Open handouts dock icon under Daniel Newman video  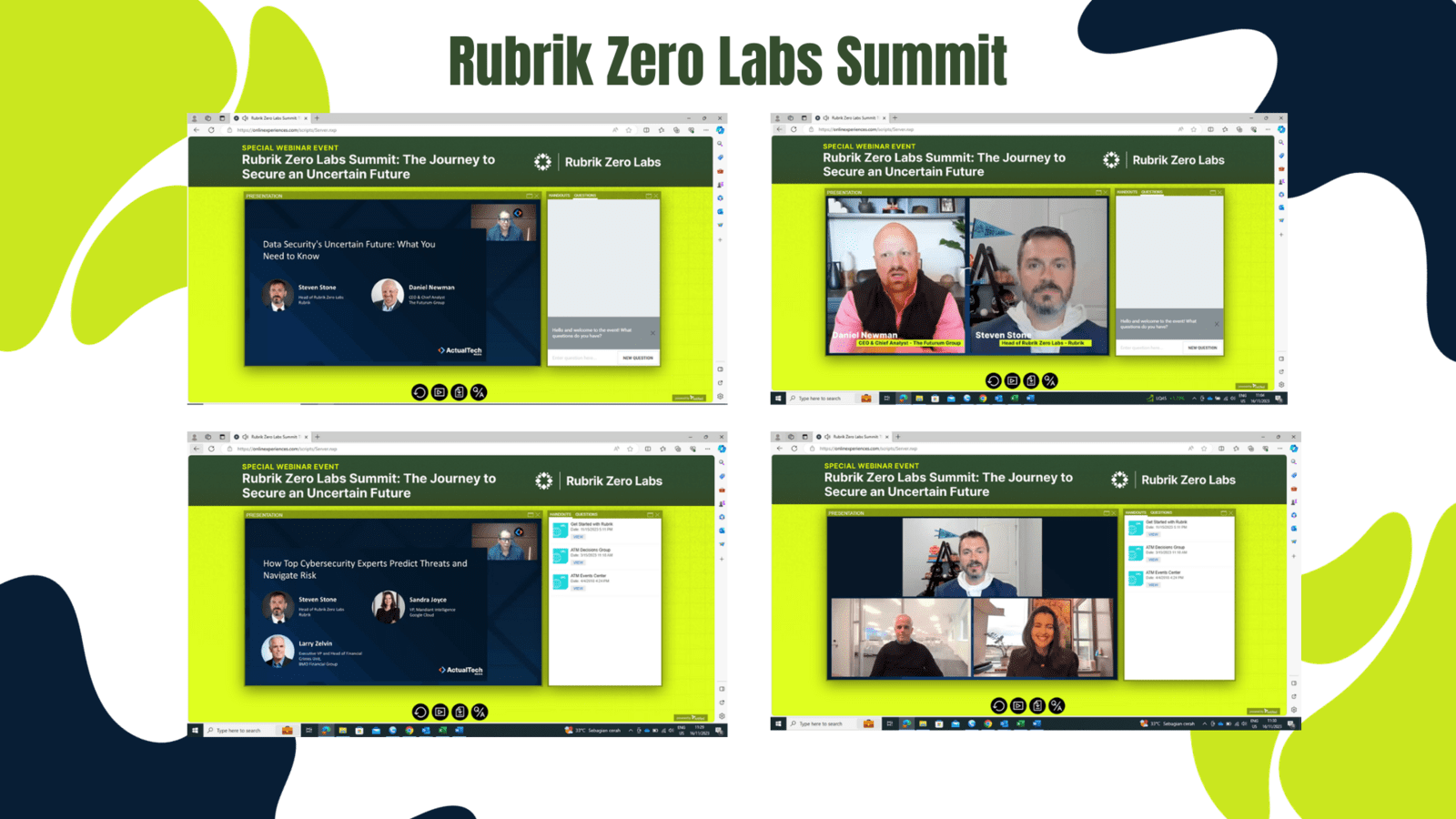1031,380
